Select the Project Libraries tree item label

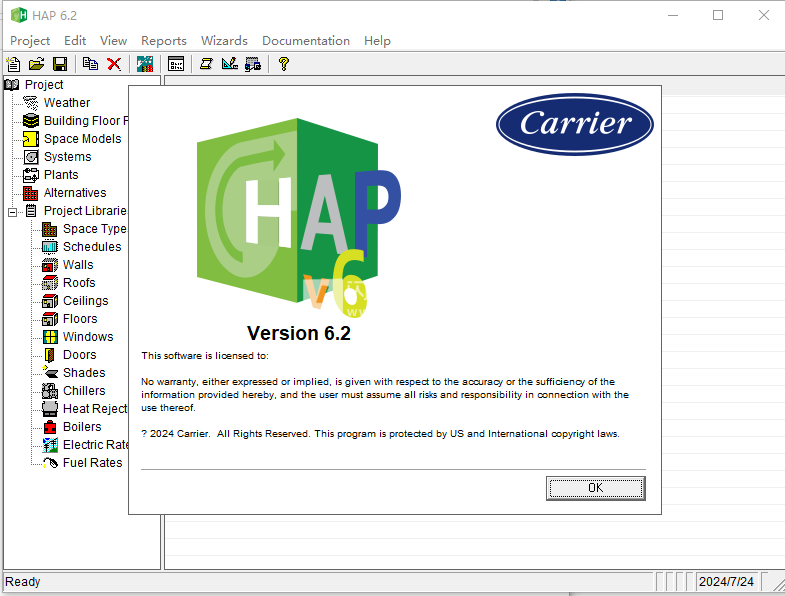[x=86, y=211]
